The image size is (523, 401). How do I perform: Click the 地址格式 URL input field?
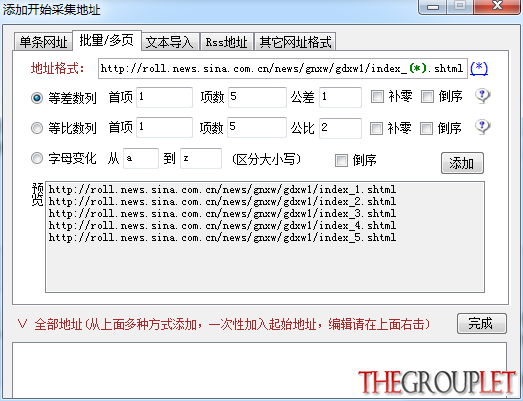point(283,68)
